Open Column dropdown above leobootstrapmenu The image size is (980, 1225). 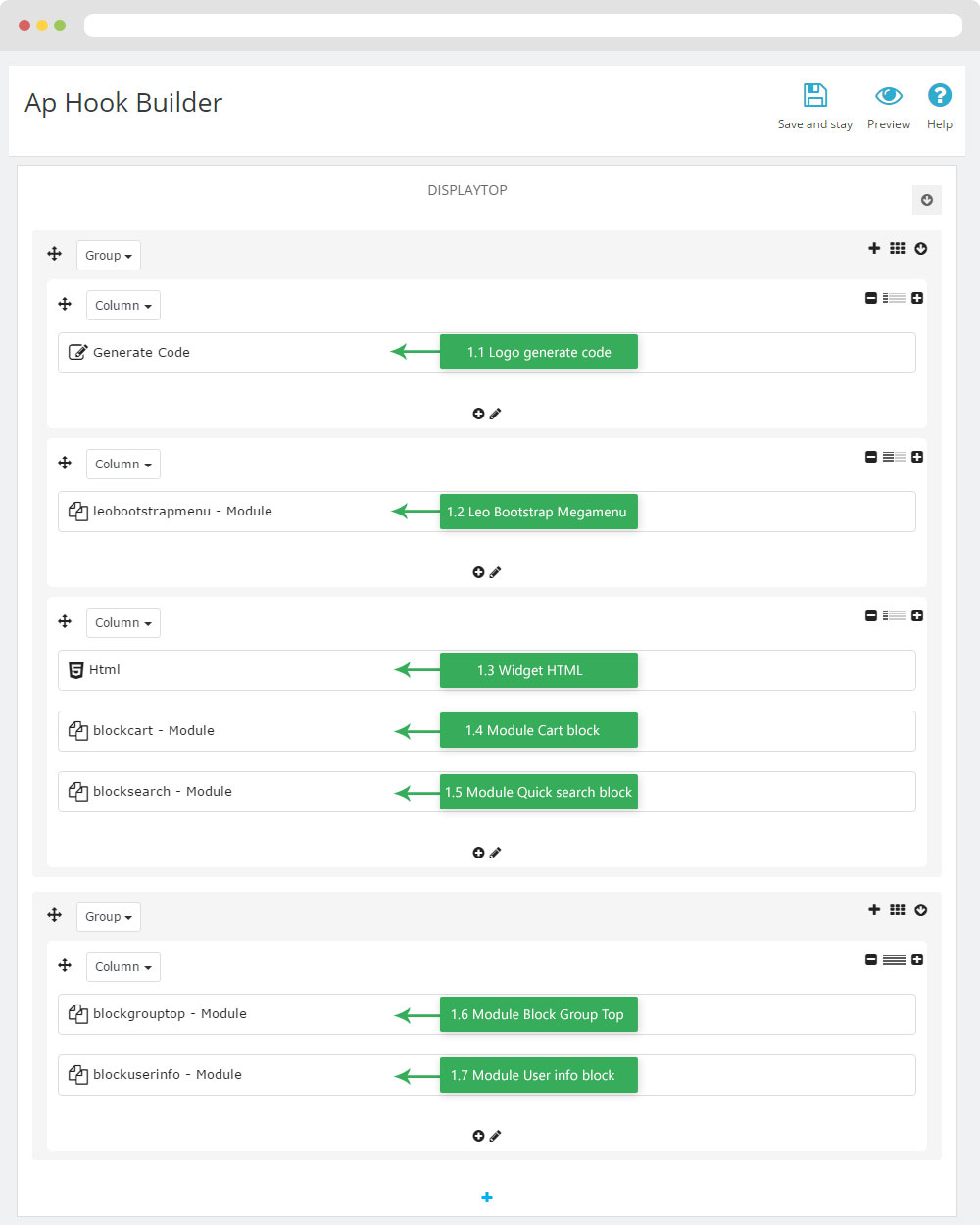pyautogui.click(x=123, y=465)
